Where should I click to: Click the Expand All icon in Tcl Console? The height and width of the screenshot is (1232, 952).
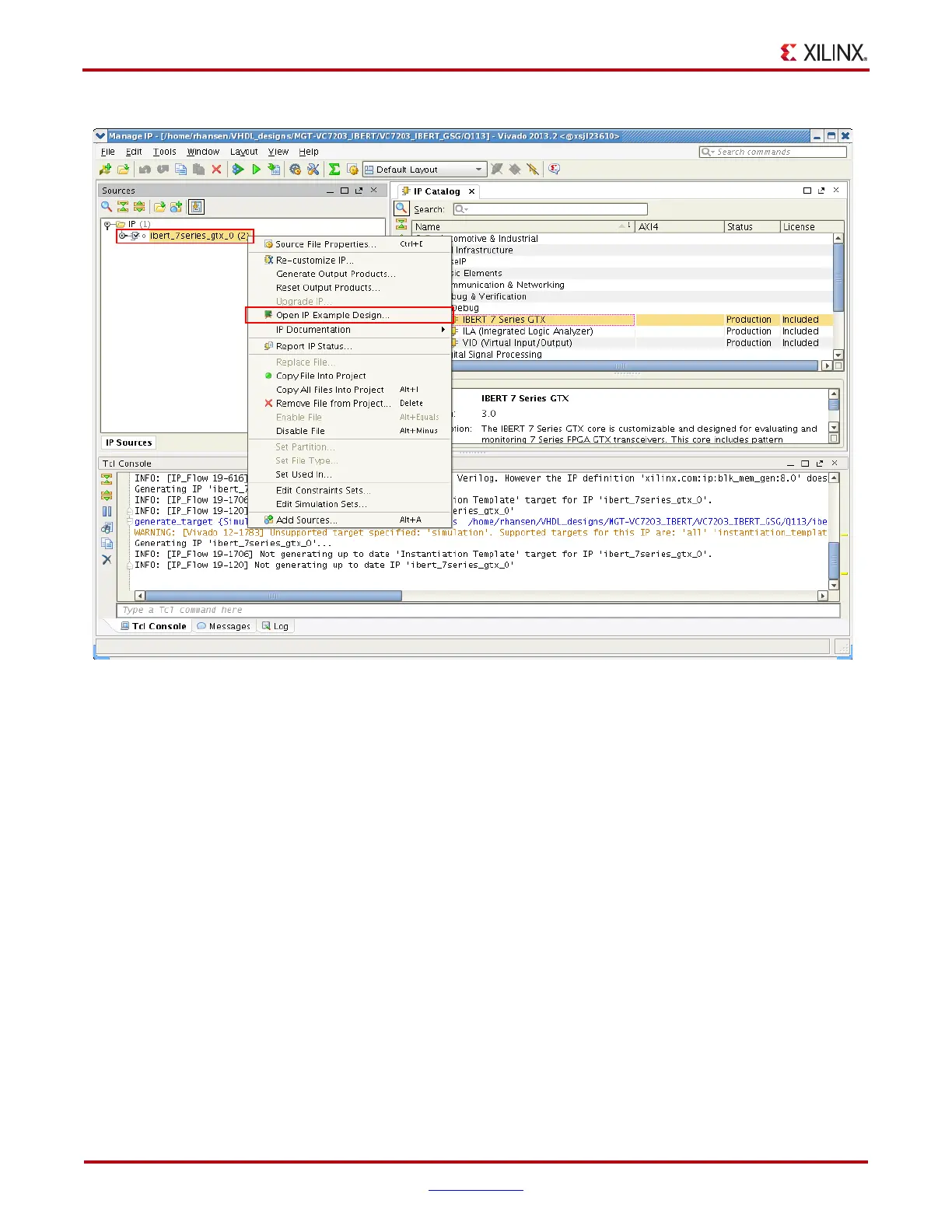[x=107, y=495]
